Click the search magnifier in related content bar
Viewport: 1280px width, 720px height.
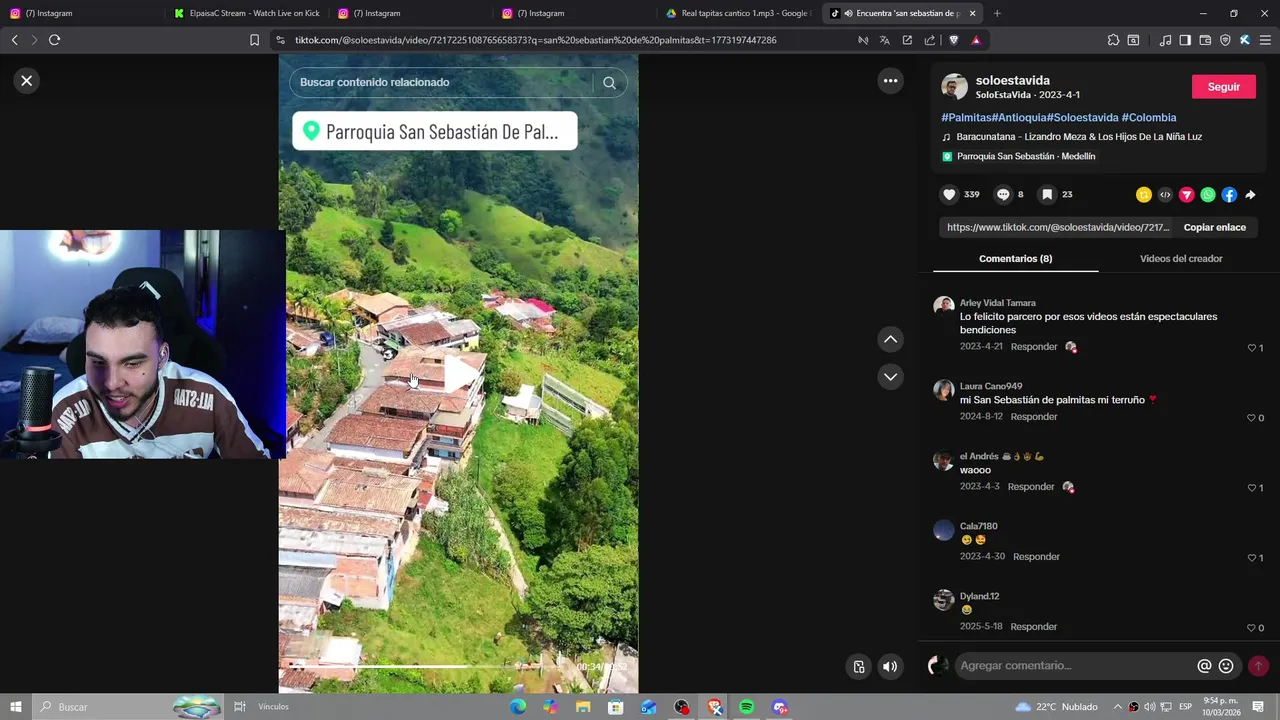[x=609, y=82]
